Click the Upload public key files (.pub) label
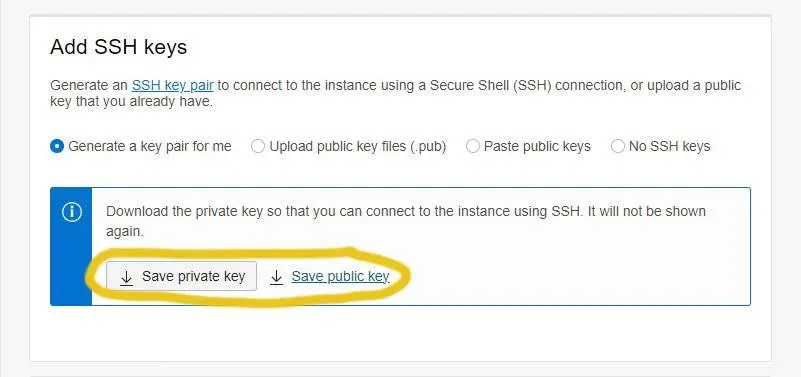Viewport: 801px width, 377px height. (358, 147)
